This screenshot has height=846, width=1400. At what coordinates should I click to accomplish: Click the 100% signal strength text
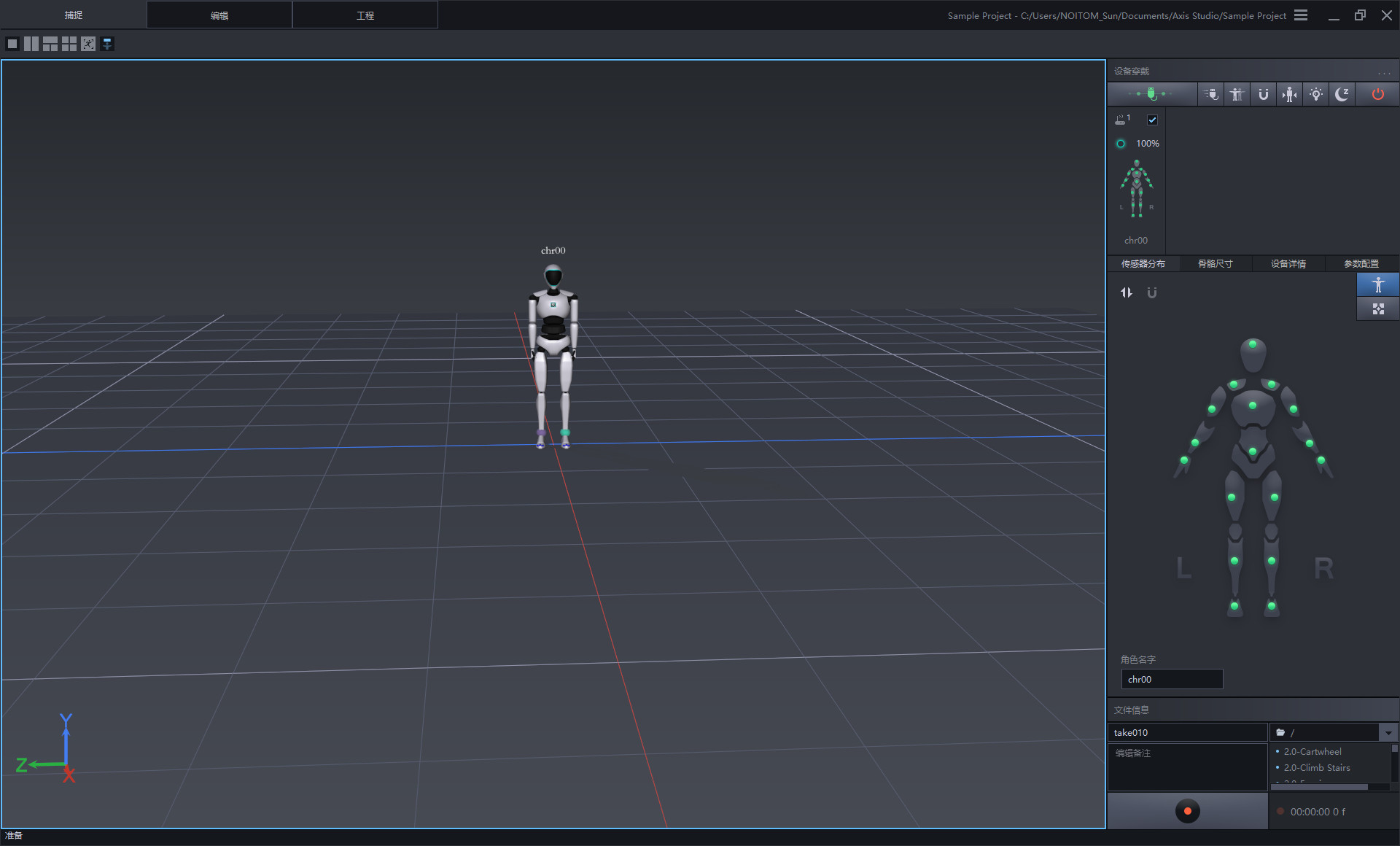[1148, 144]
